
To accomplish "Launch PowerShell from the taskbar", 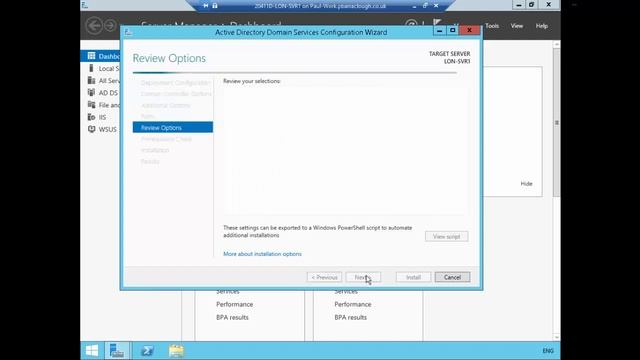I will point(147,351).
